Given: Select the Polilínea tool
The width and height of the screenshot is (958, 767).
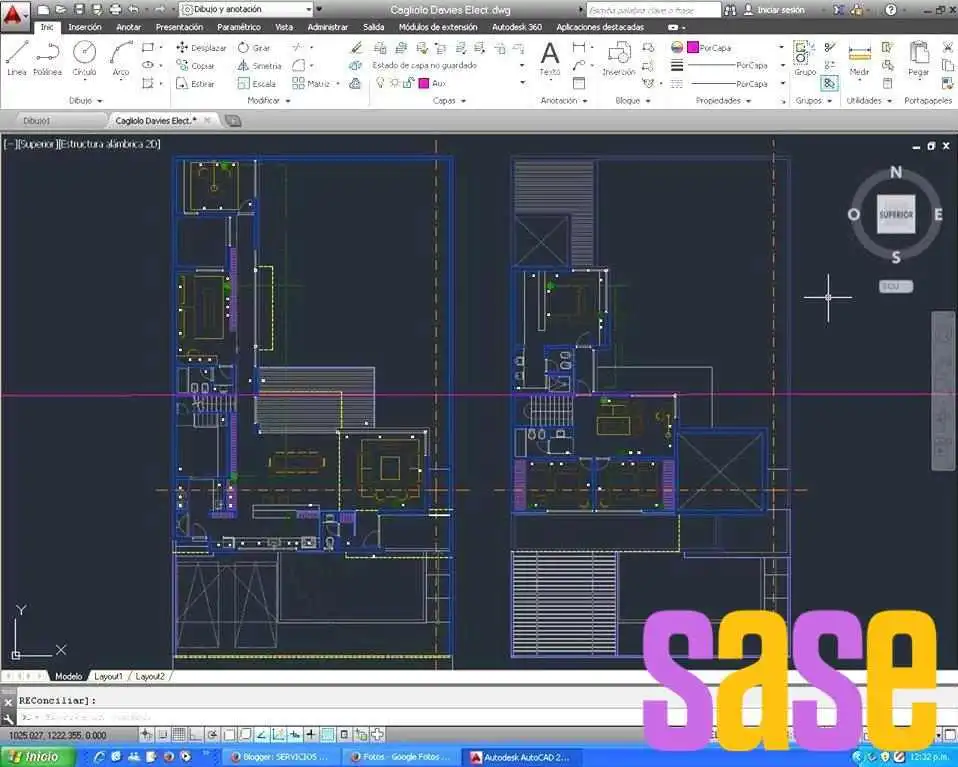Looking at the screenshot, I should pos(47,58).
